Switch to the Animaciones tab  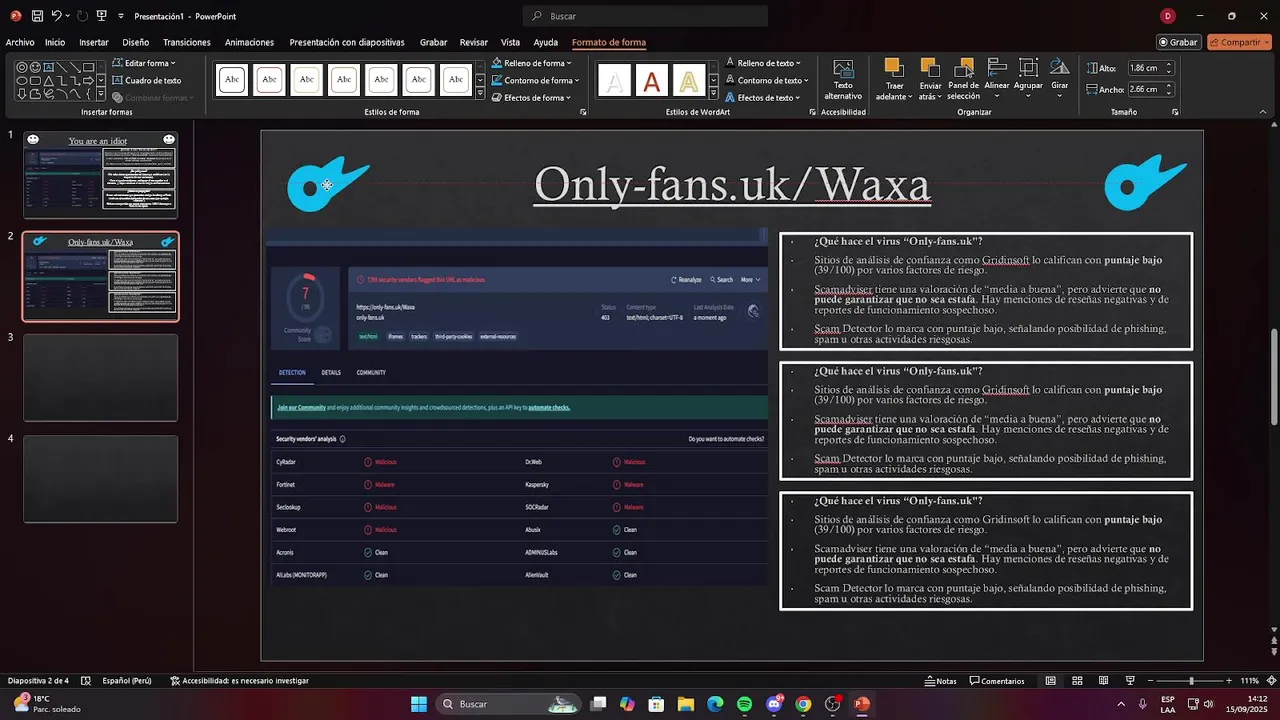tap(249, 42)
